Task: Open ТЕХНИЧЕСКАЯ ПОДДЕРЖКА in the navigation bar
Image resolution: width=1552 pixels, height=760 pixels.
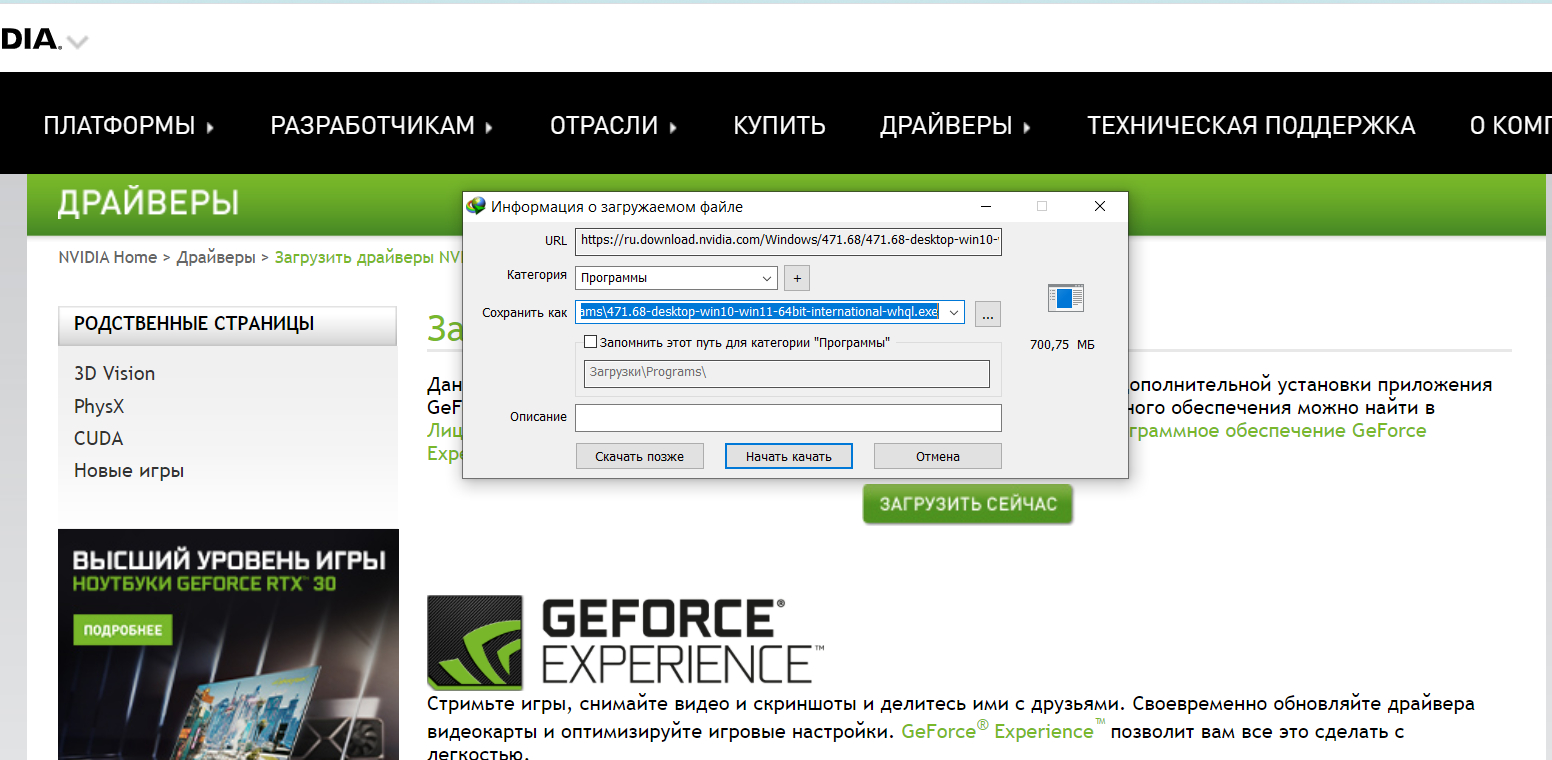Action: point(1251,125)
